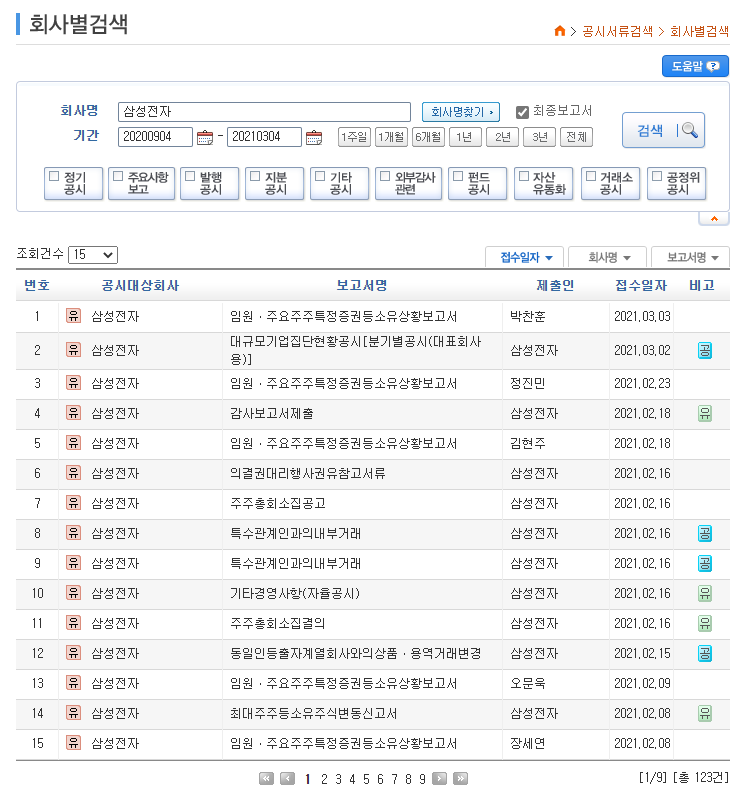The width and height of the screenshot is (739, 791).
Task: Open start date calendar picker
Action: coord(204,137)
